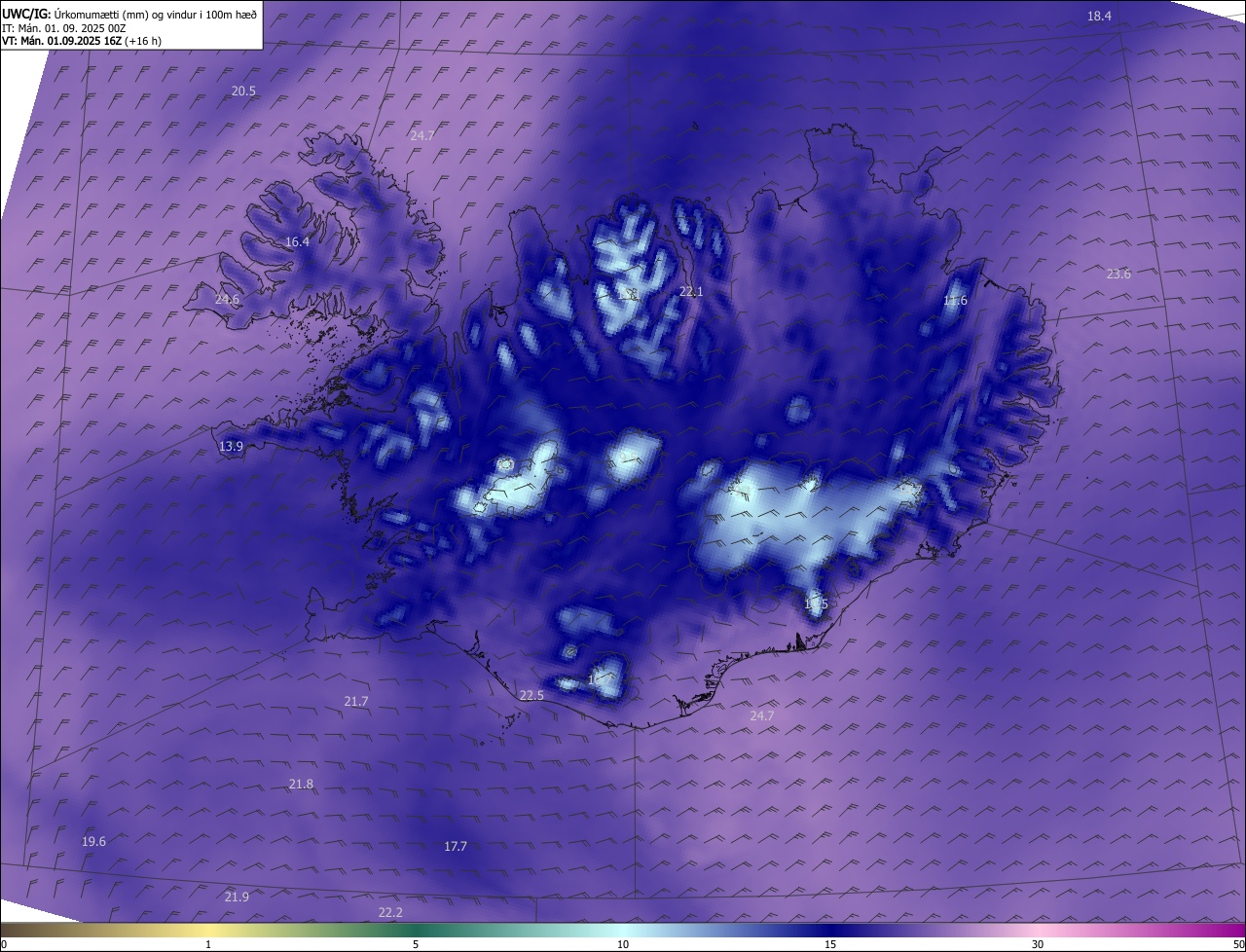This screenshot has height=952, width=1246.
Task: Select the valid time line 'VT: Mán. 01.09.2025 16Z (+16 h)'
Action: [x=82, y=42]
